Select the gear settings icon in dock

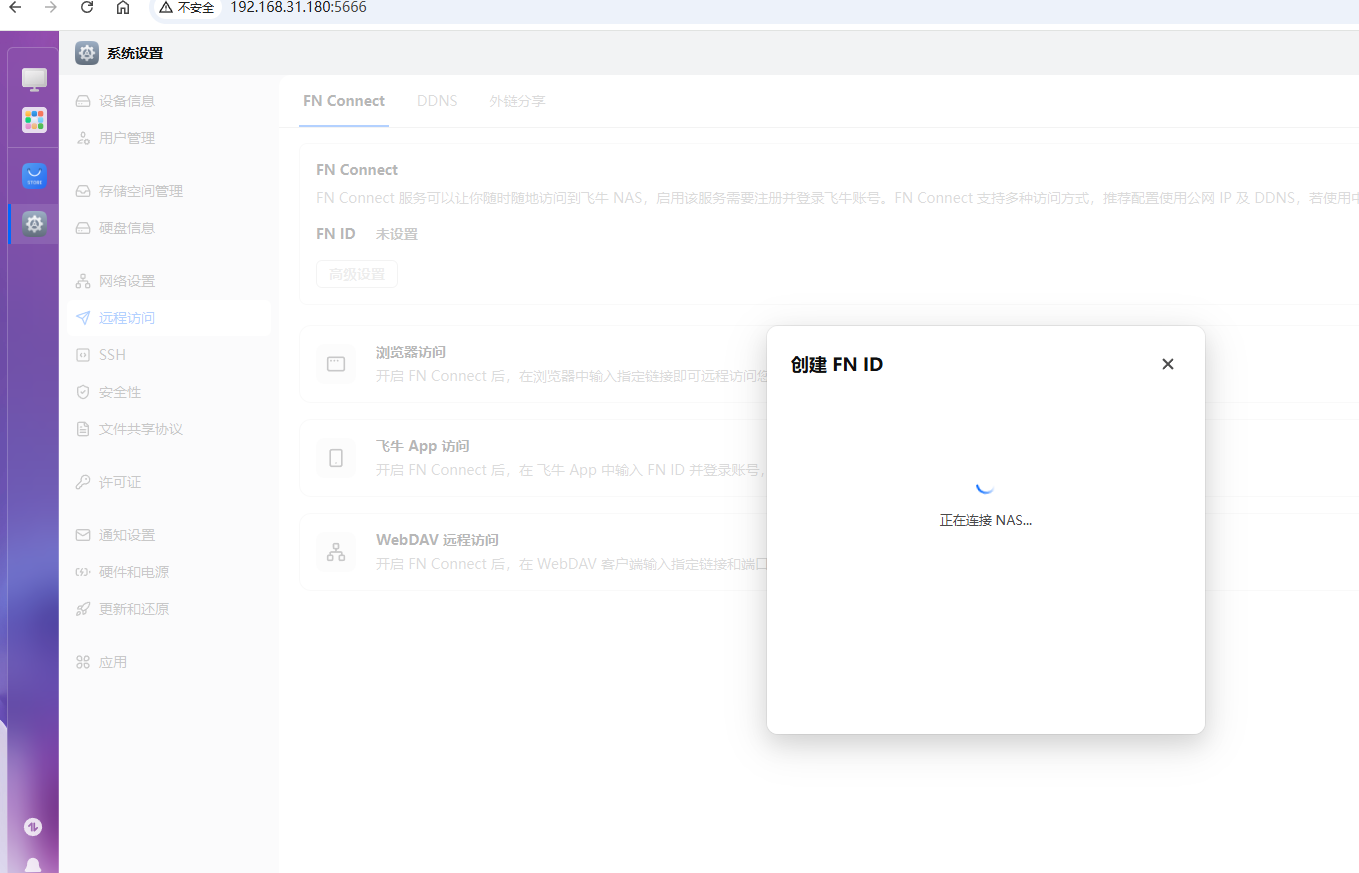35,224
